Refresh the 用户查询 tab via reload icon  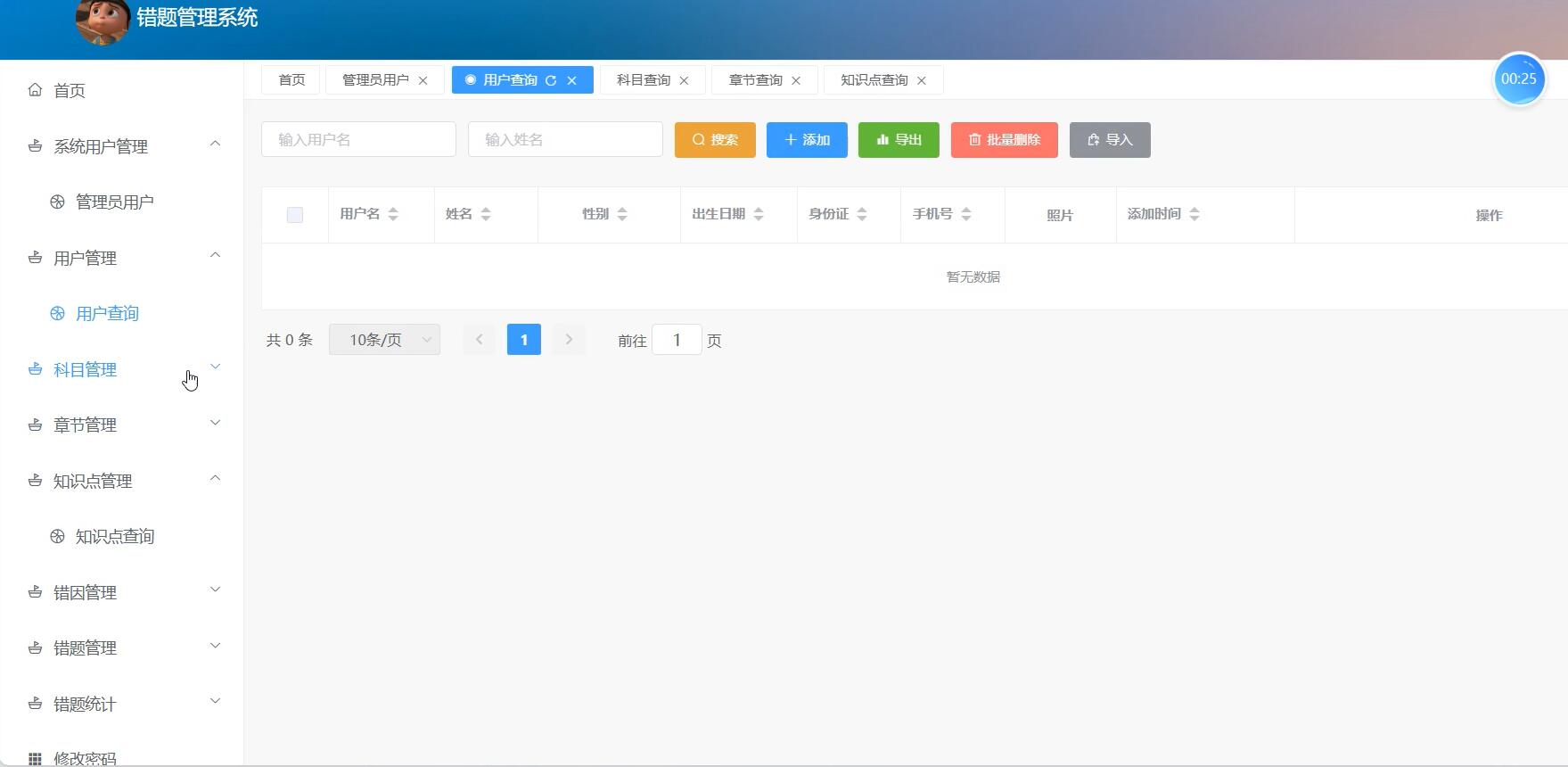click(x=551, y=80)
